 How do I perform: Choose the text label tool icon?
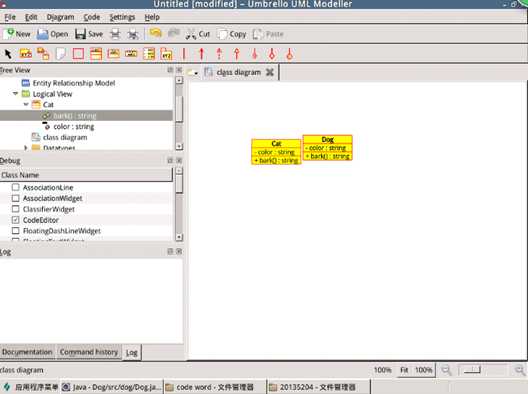(x=26, y=54)
